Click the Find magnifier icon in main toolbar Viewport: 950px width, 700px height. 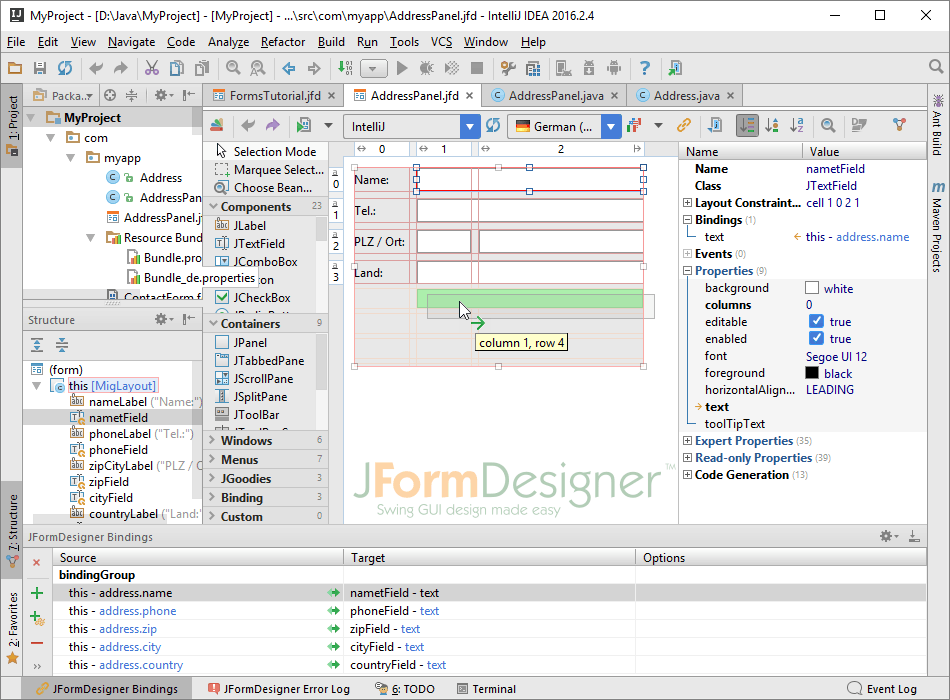233,68
